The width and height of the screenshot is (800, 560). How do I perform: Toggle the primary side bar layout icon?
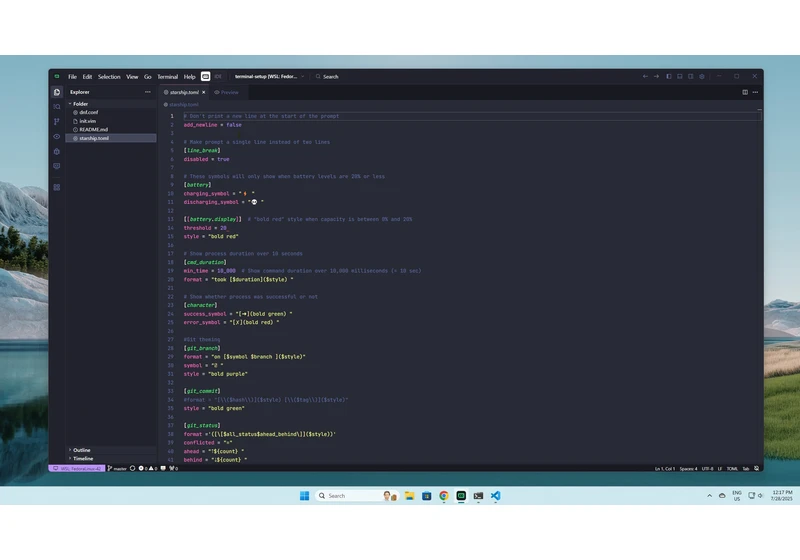tap(669, 77)
